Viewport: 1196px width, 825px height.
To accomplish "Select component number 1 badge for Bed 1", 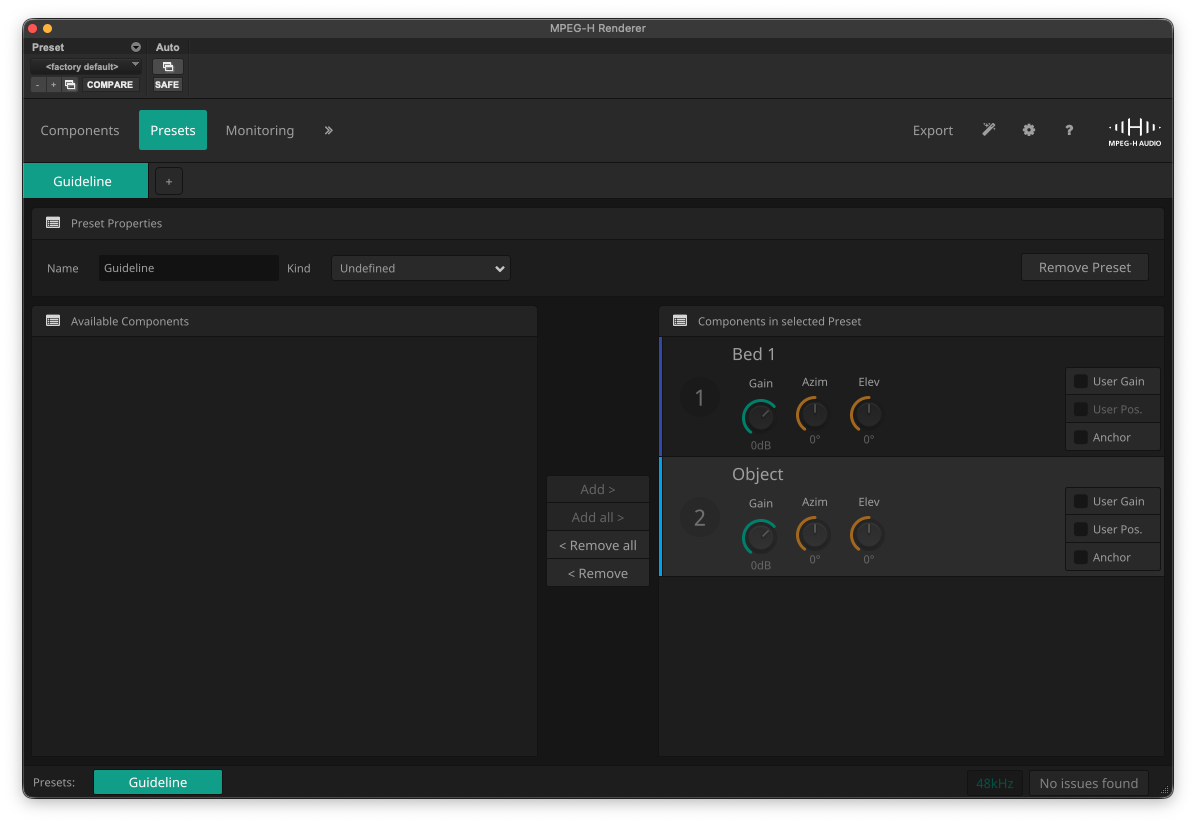I will pos(699,397).
